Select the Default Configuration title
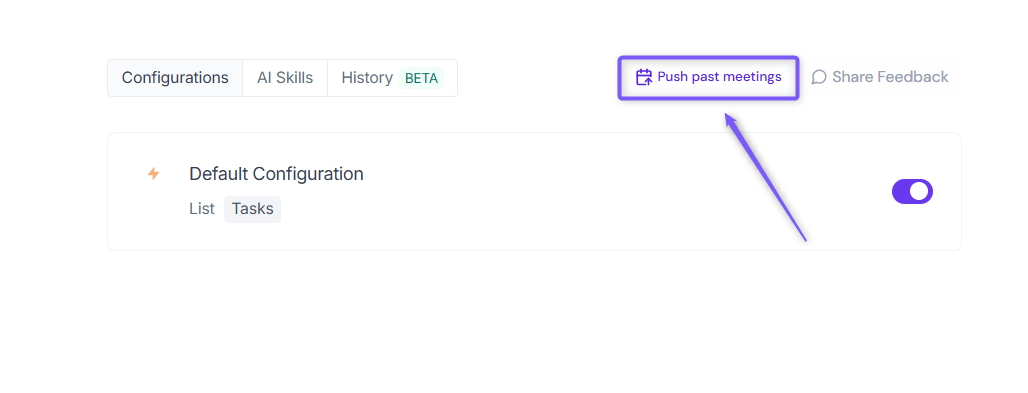Screen dimensions: 1028x393 pos(276,174)
